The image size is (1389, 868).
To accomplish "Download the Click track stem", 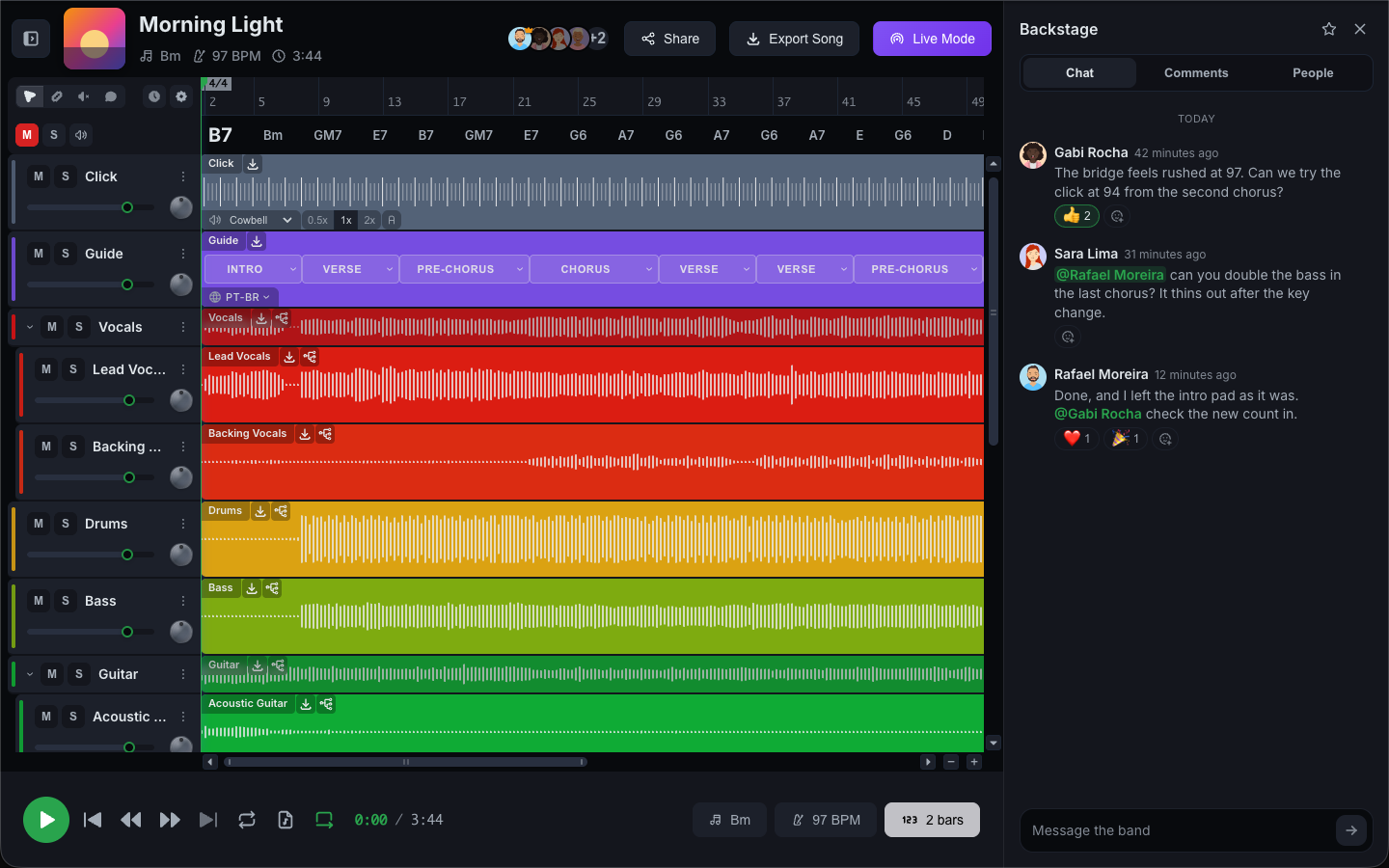I will [x=253, y=164].
